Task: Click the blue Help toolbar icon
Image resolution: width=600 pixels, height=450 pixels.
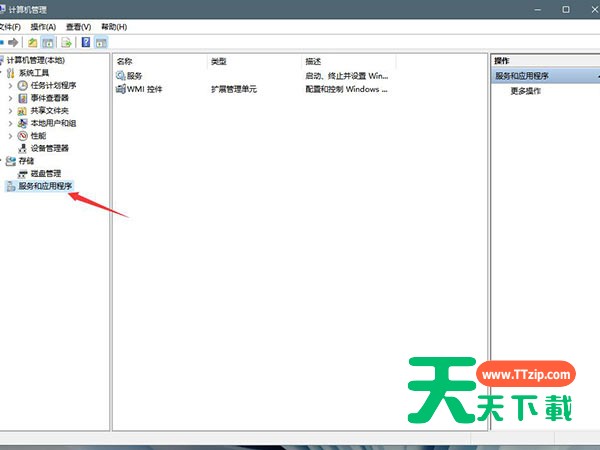Action: (x=86, y=43)
